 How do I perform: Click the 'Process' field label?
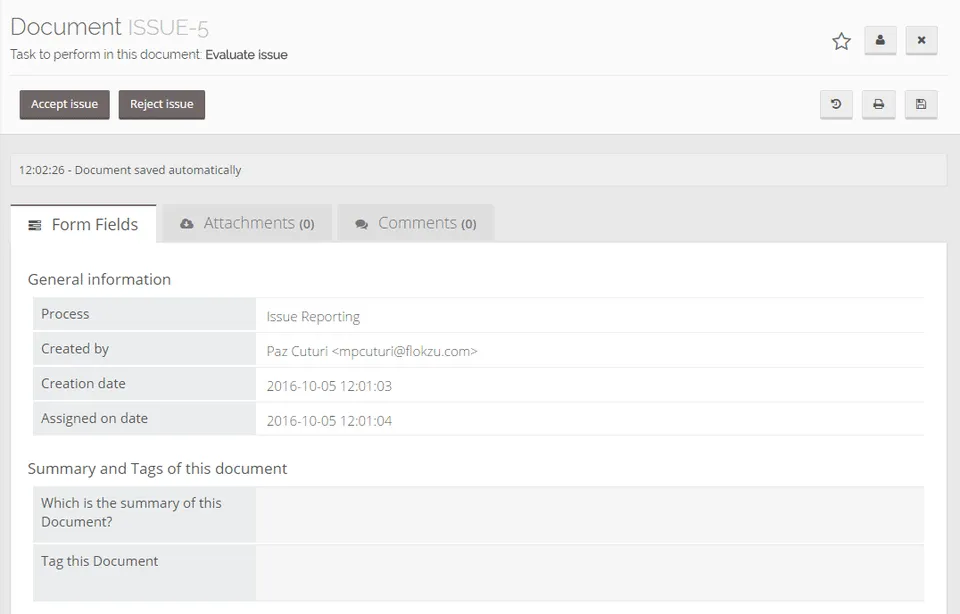65,313
